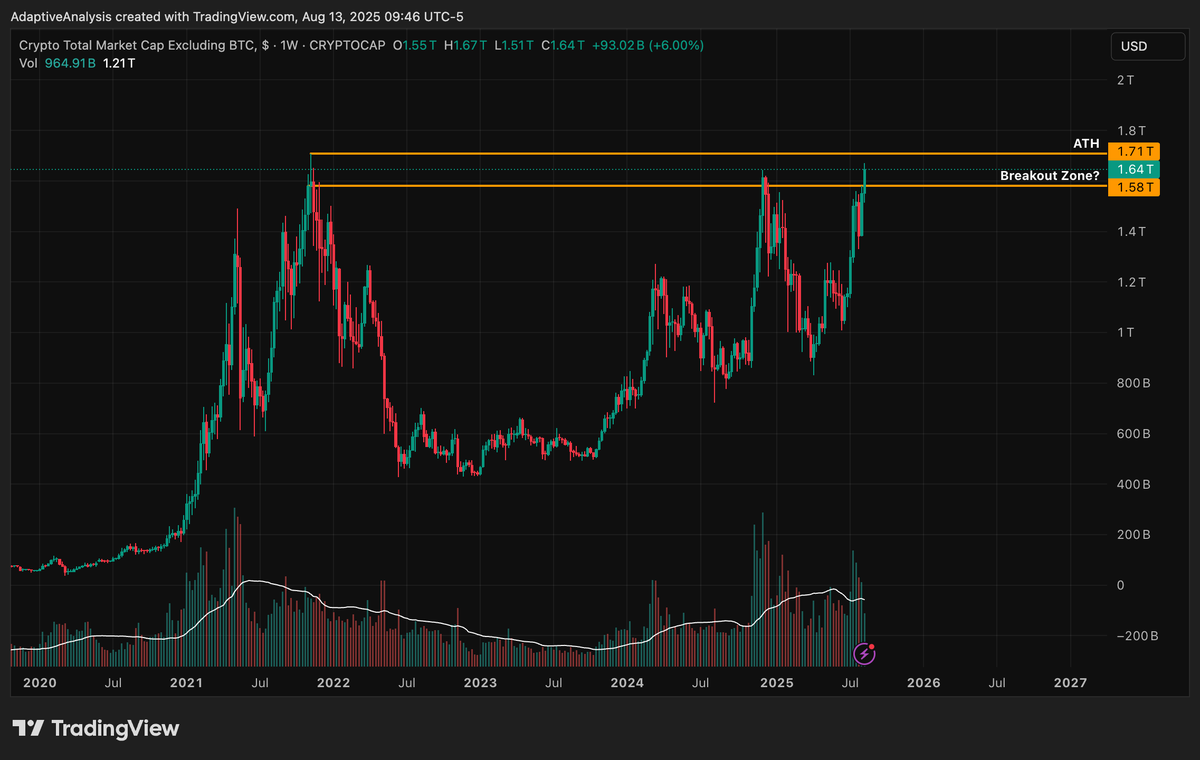Open the USD currency selector
Image resolution: width=1200 pixels, height=760 pixels.
click(1147, 46)
